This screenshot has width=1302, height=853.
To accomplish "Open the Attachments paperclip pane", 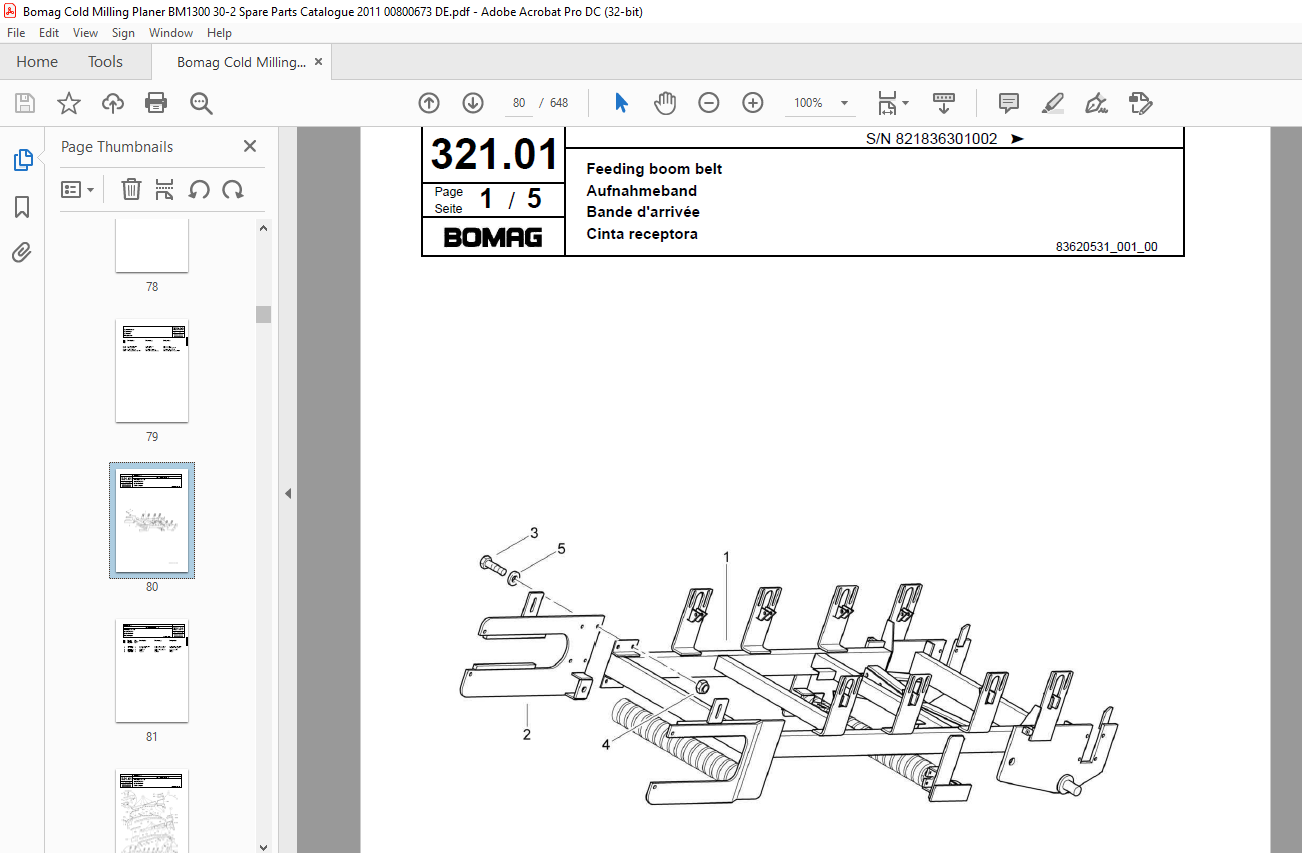I will click(x=22, y=253).
